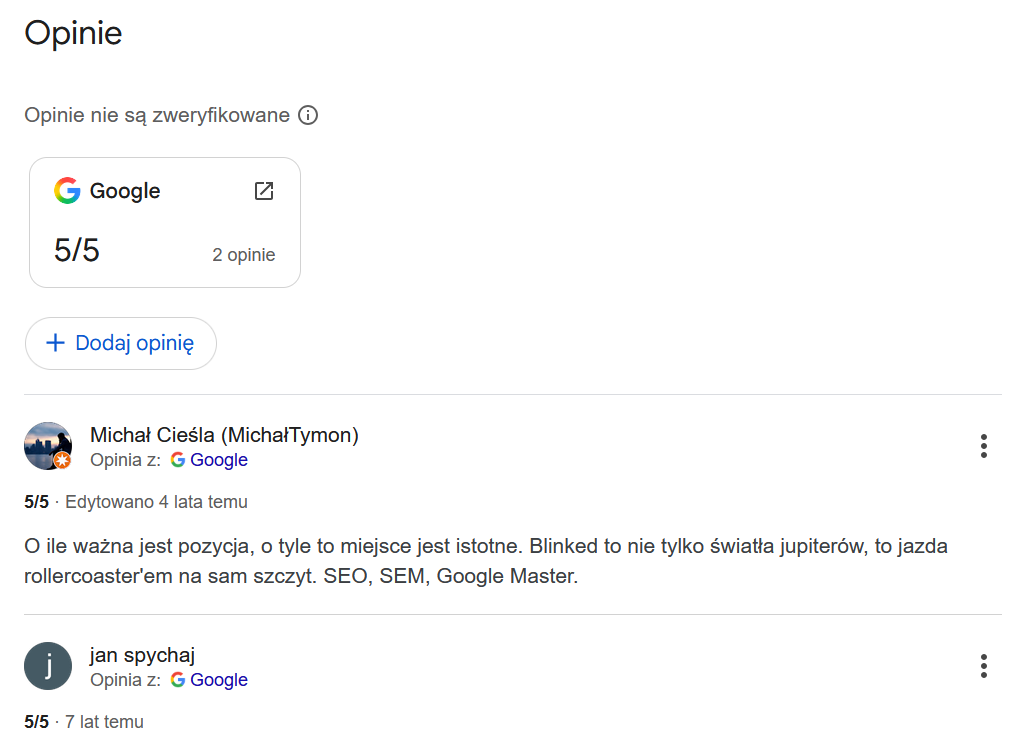The image size is (1021, 748).
Task: Click the orange badge on Michał's avatar
Action: pyautogui.click(x=62, y=460)
